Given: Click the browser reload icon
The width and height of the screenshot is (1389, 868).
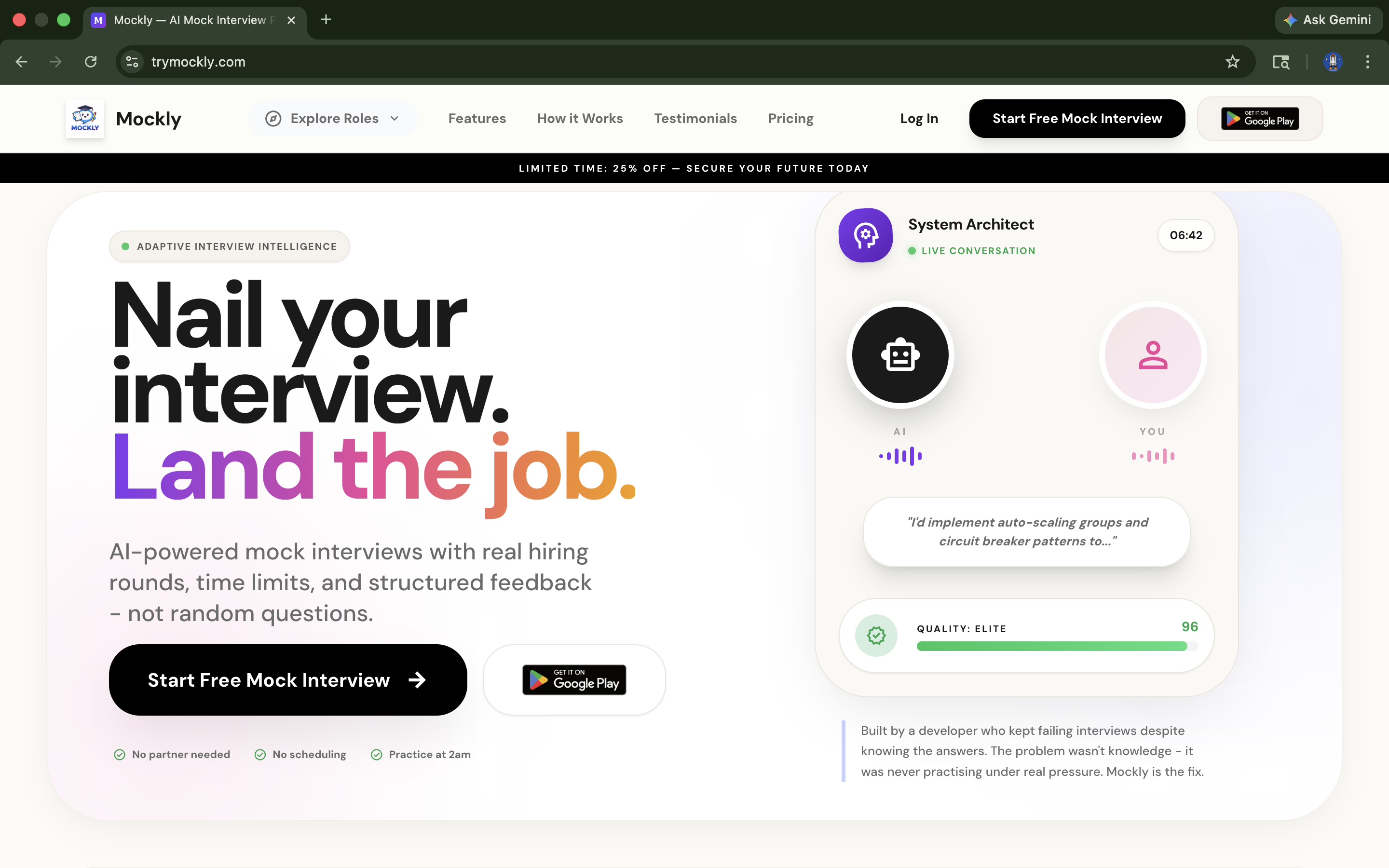Looking at the screenshot, I should (x=91, y=61).
